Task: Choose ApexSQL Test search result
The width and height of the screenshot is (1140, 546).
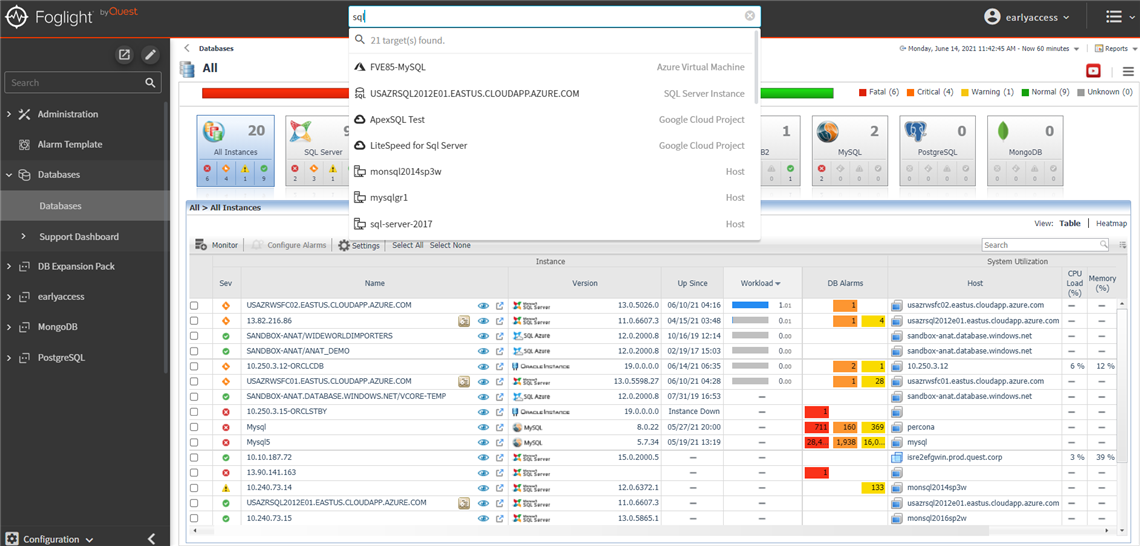Action: (x=554, y=119)
